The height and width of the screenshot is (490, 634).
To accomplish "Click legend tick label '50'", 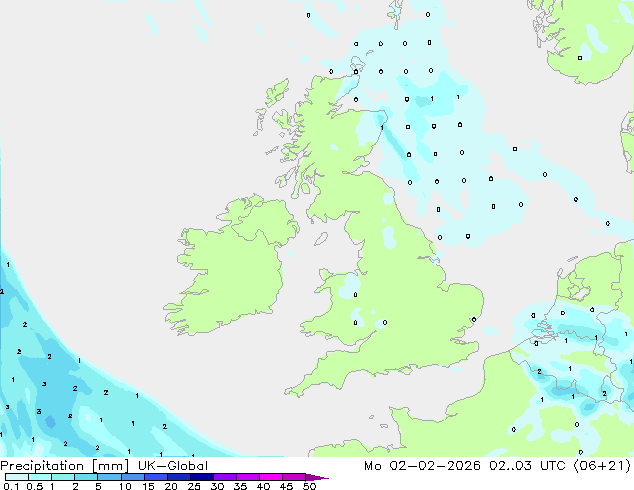I will (x=309, y=486).
